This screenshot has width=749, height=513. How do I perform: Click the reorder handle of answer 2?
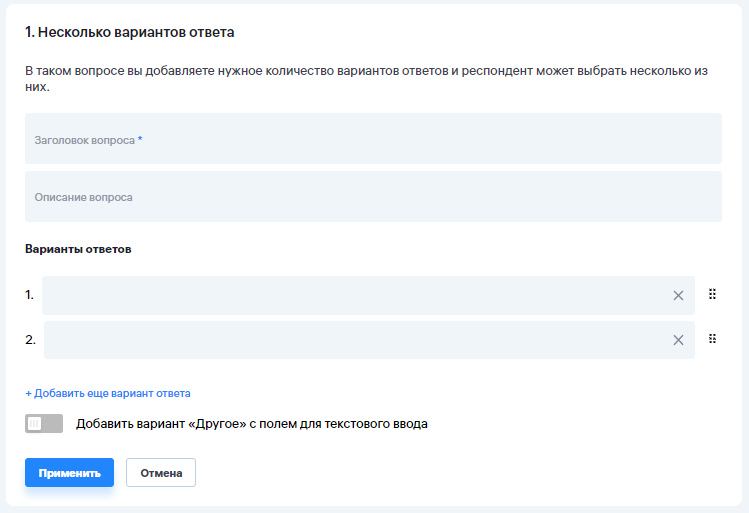(x=713, y=339)
